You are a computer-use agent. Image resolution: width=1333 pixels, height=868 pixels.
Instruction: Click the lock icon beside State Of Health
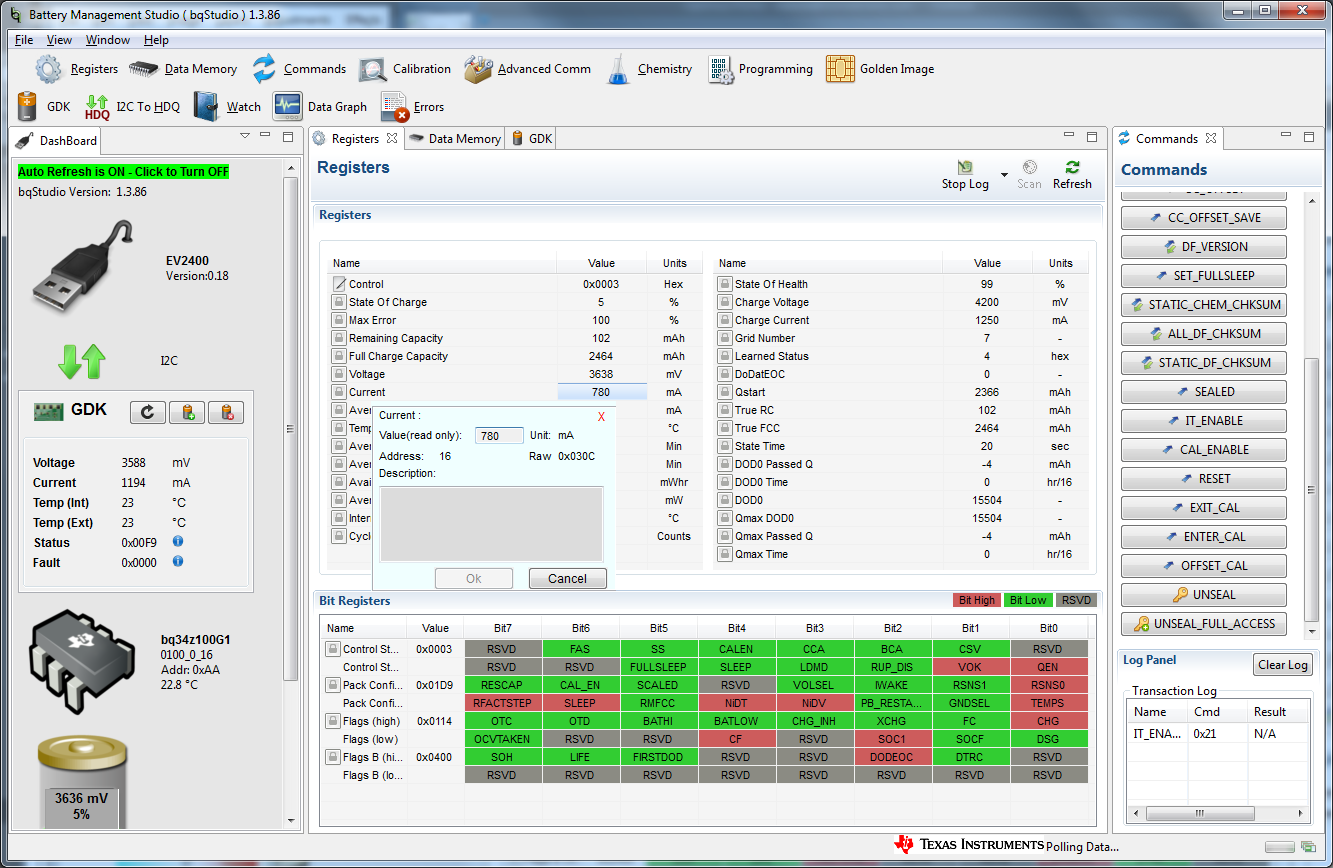(x=724, y=284)
